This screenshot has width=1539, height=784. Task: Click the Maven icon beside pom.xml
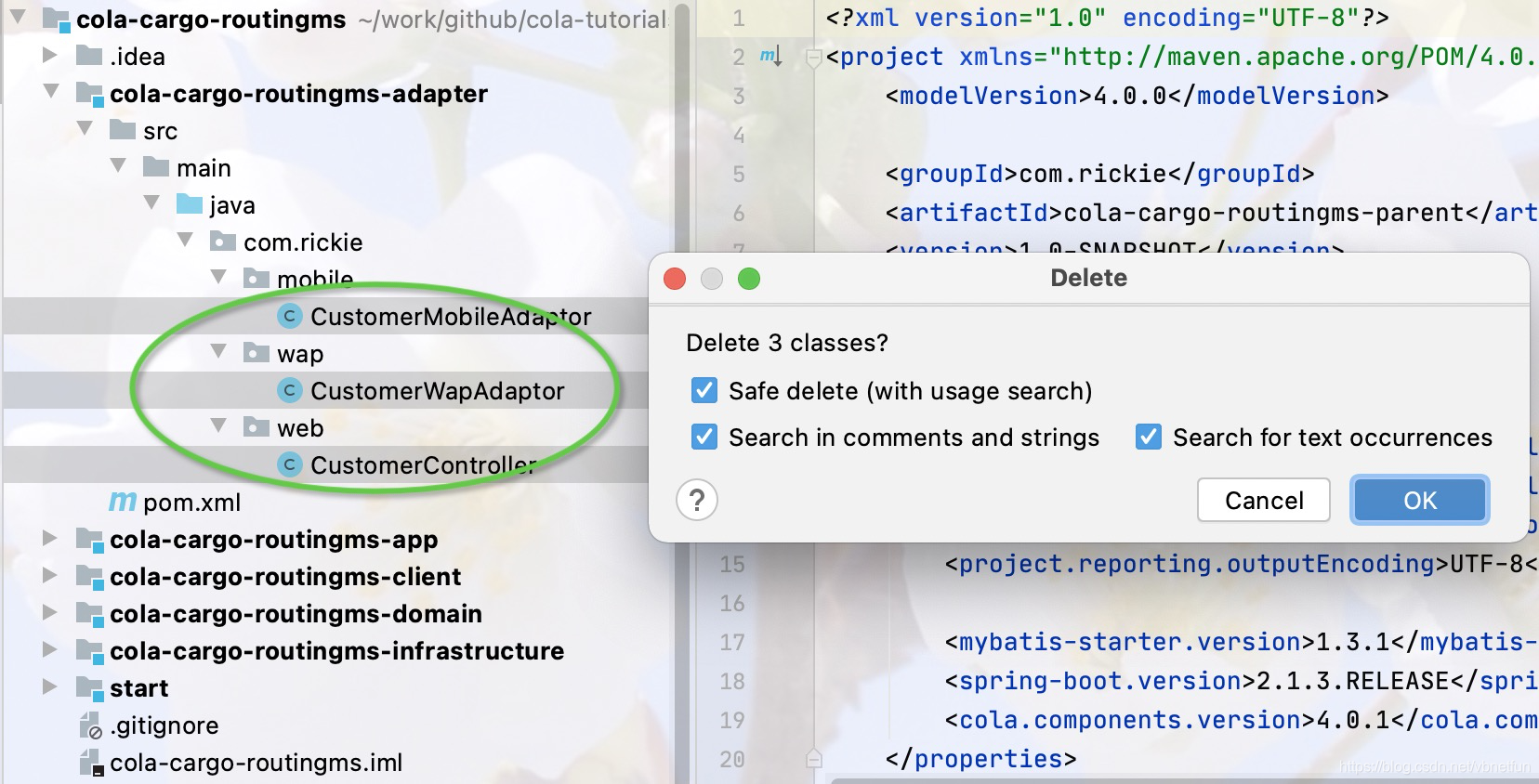click(123, 502)
